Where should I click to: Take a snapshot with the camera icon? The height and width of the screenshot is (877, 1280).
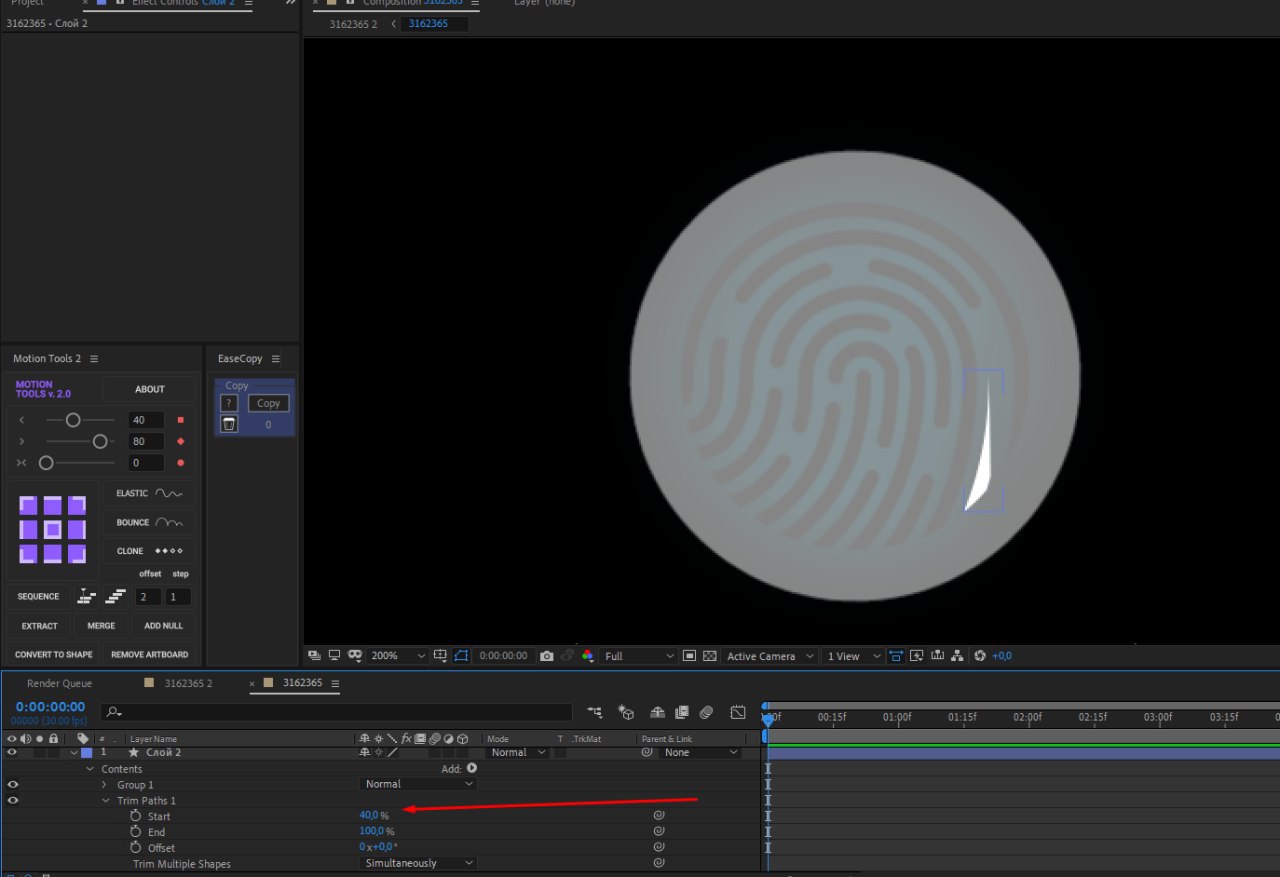547,656
